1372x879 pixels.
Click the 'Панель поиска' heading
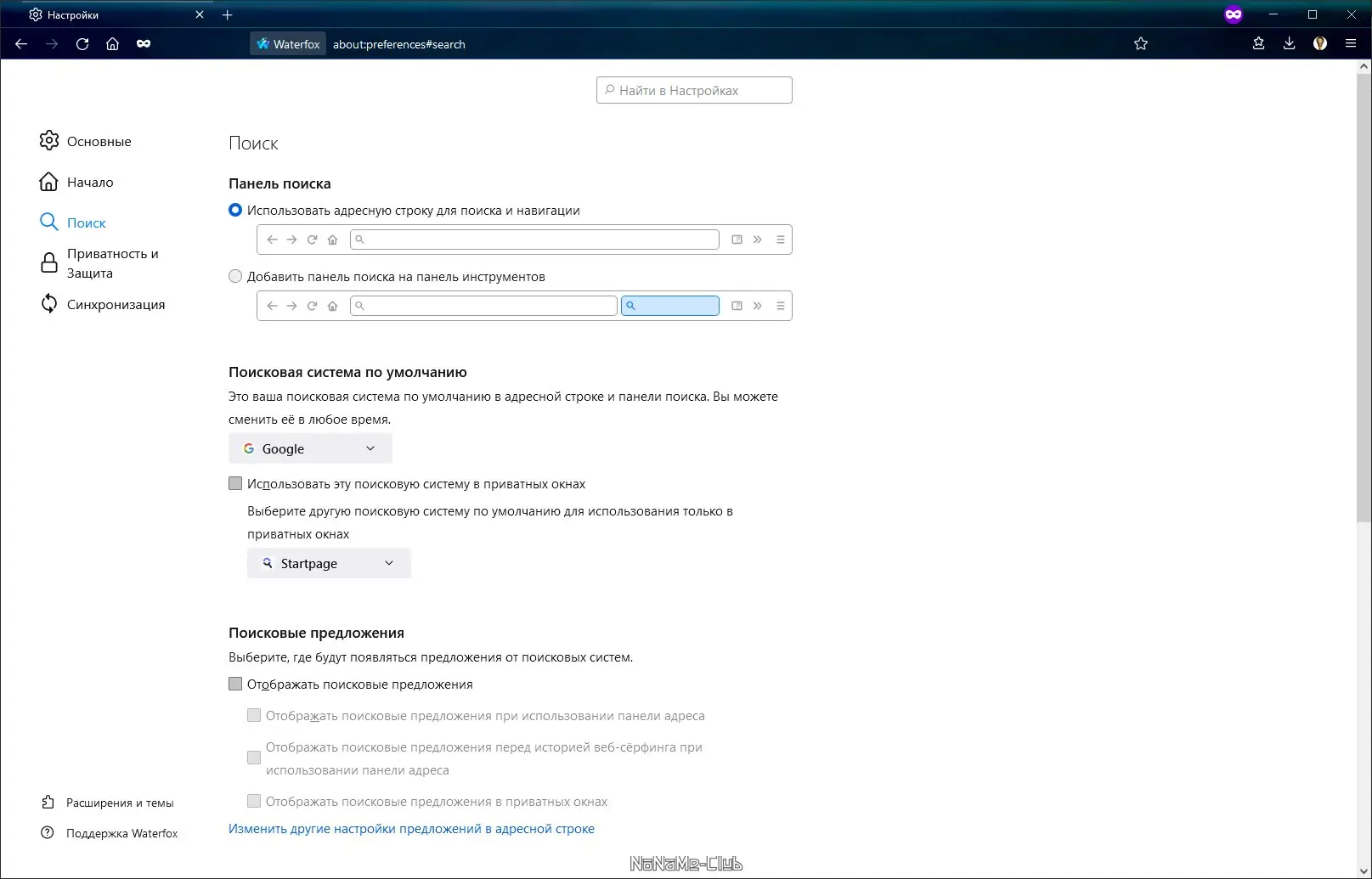click(x=279, y=183)
